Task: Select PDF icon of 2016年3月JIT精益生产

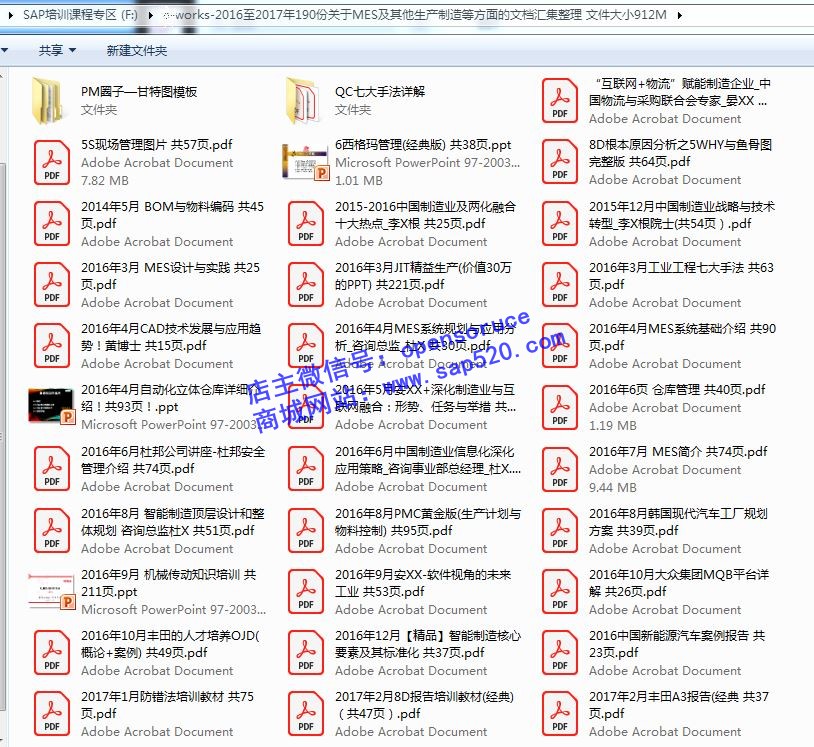Action: point(306,284)
